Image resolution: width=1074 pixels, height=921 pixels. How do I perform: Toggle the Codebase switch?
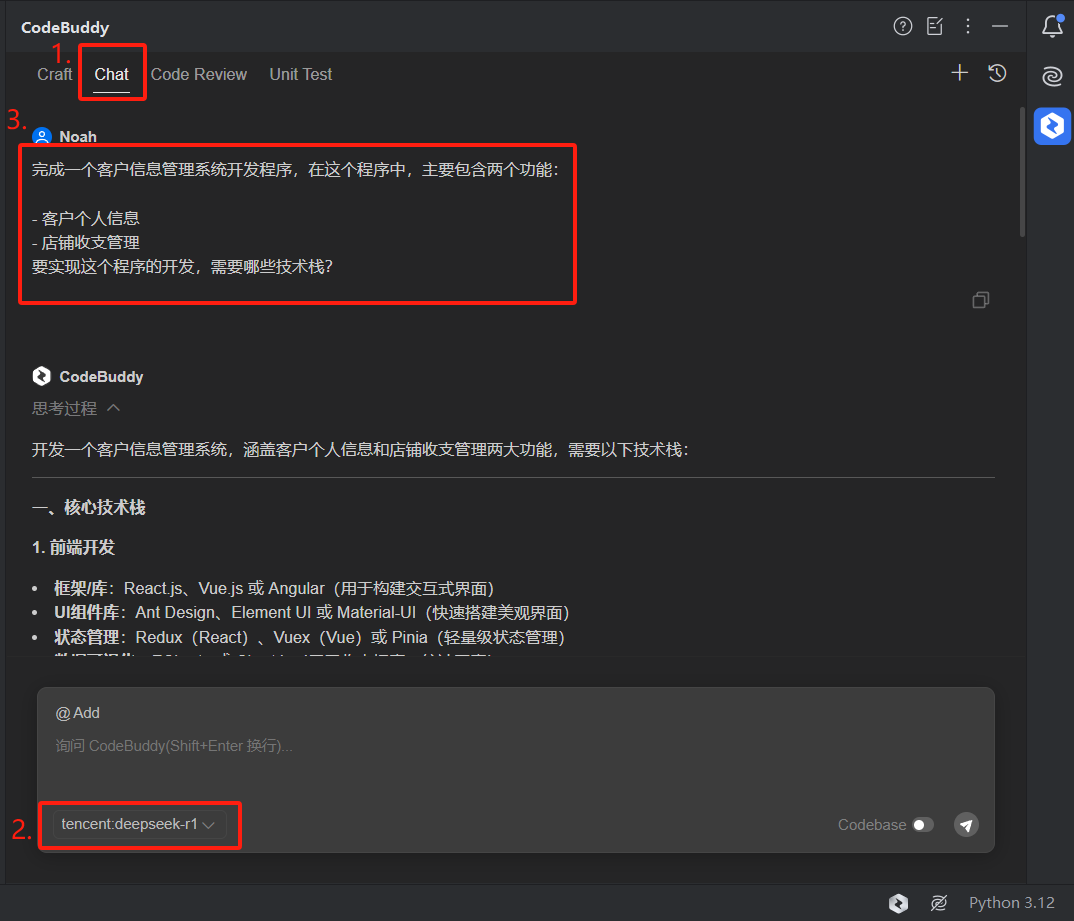pyautogui.click(x=923, y=824)
